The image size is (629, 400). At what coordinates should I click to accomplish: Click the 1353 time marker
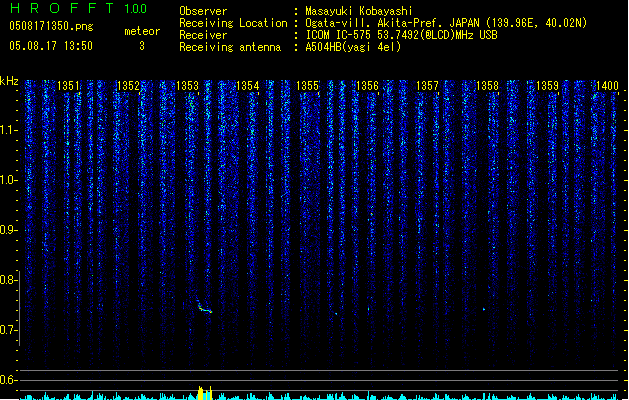pos(187,86)
